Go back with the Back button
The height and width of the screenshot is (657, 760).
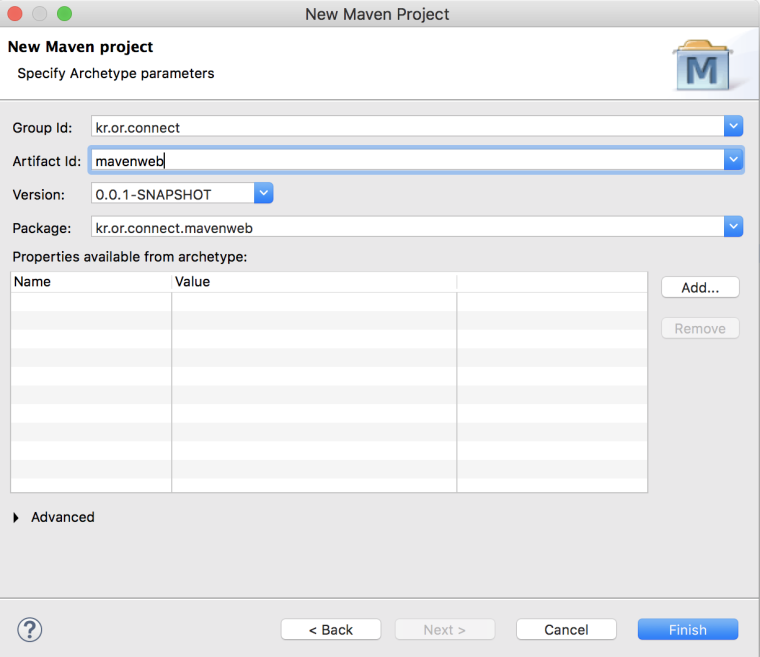331,629
